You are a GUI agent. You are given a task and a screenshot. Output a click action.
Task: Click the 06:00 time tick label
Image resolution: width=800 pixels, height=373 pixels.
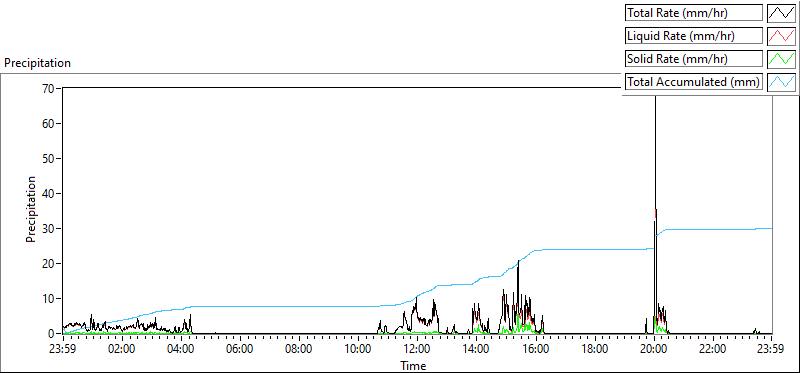[240, 350]
